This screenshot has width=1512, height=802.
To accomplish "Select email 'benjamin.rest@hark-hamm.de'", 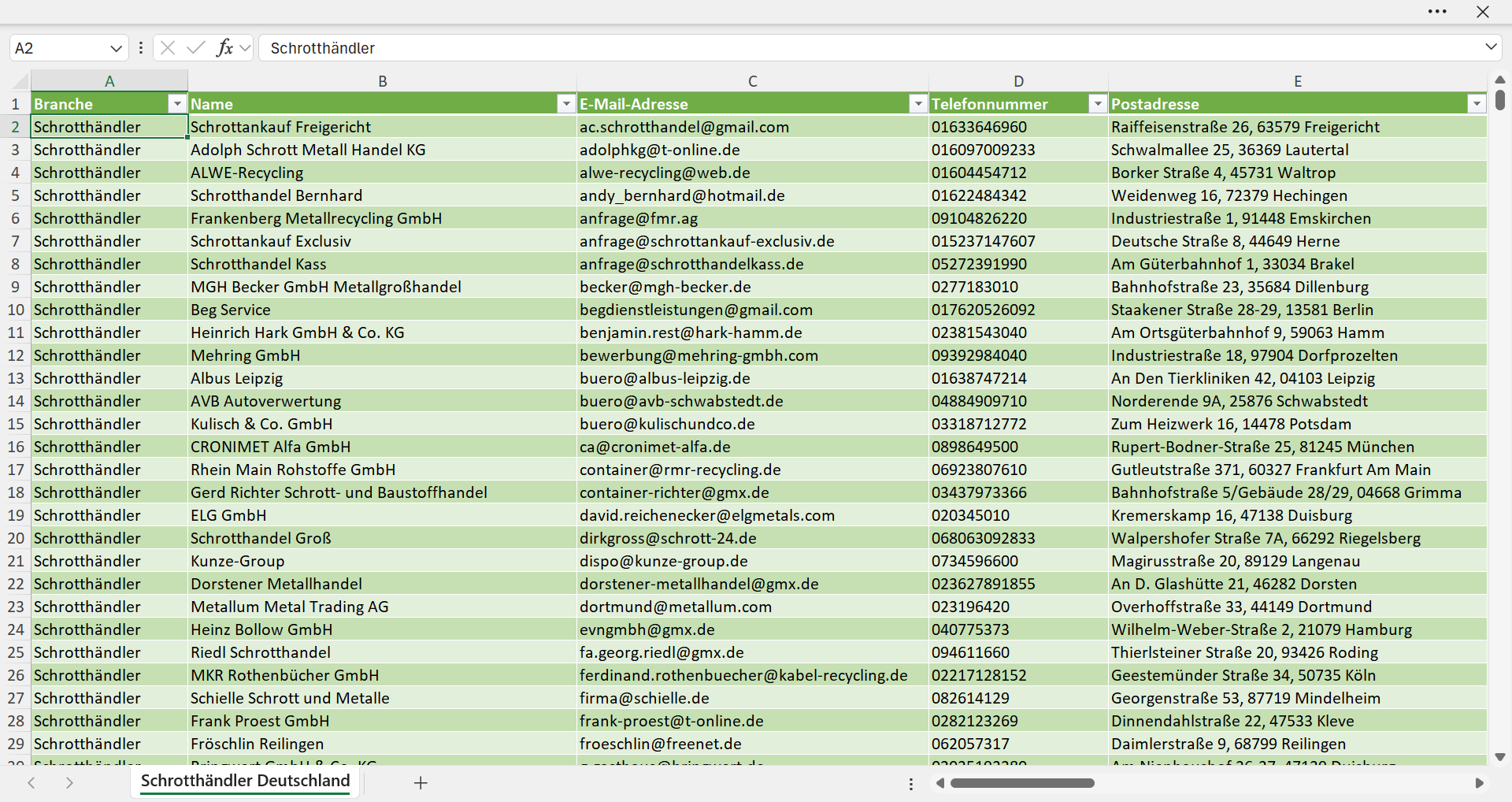I will tap(753, 332).
